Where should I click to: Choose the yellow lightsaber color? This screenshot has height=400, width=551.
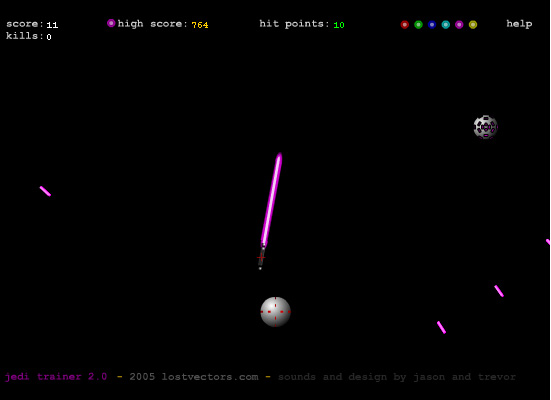(473, 25)
